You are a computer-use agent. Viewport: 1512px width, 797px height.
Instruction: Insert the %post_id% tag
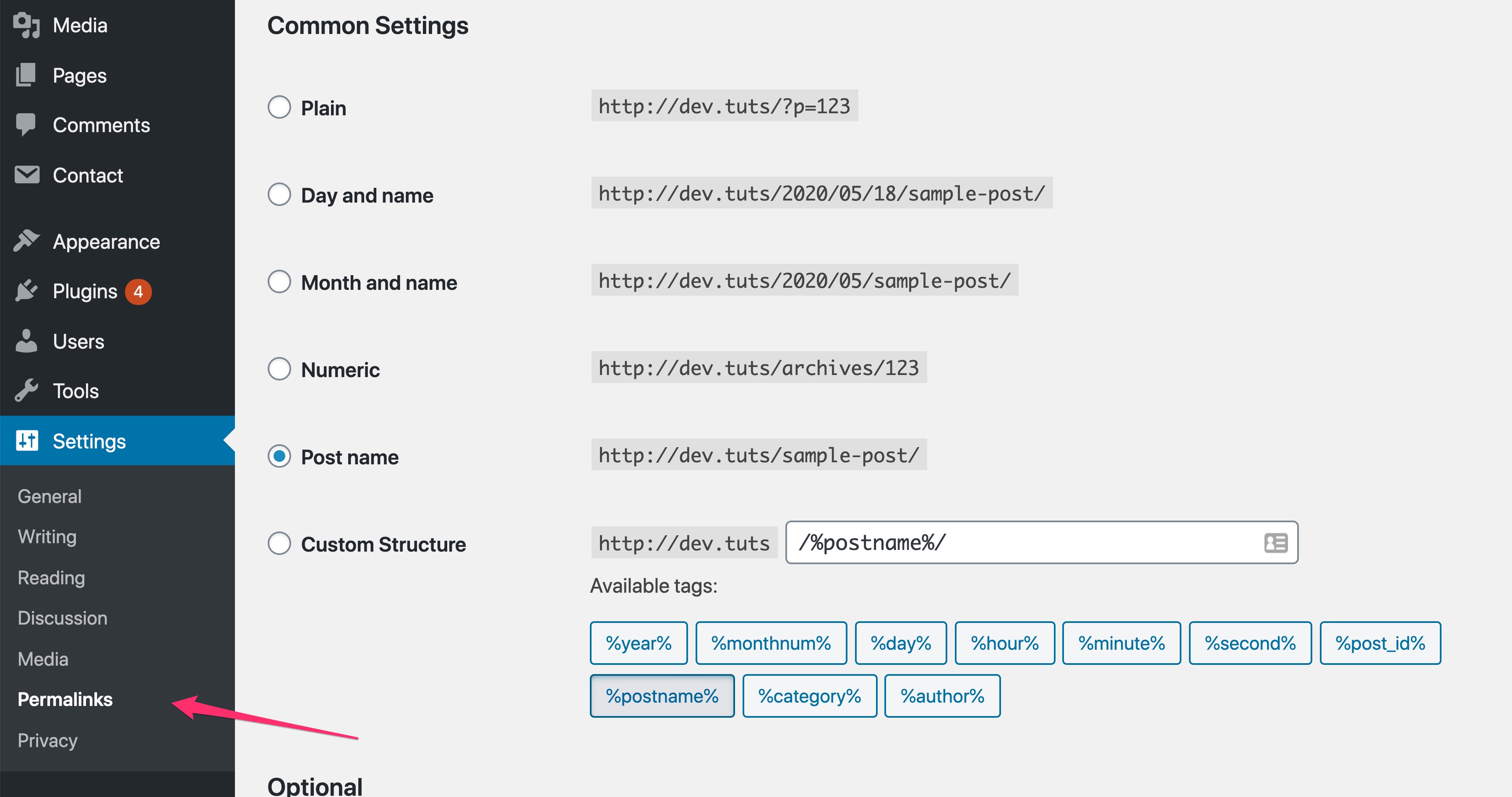coord(1381,643)
